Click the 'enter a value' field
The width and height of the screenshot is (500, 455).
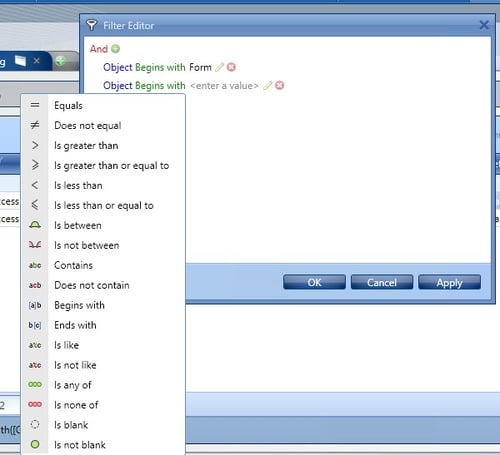coord(224,86)
